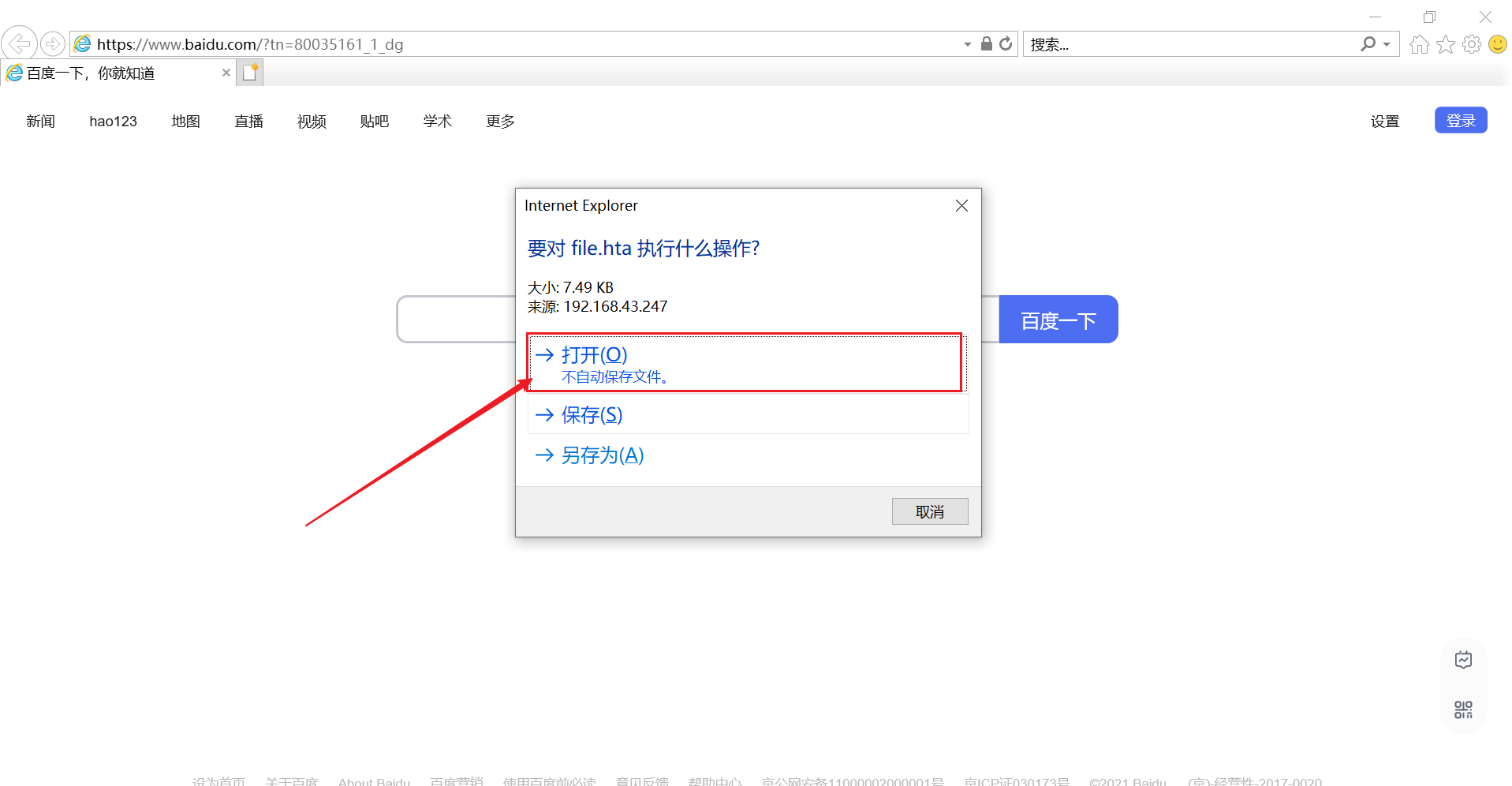Click the 登录 login button
This screenshot has width=1512, height=786.
tap(1461, 120)
